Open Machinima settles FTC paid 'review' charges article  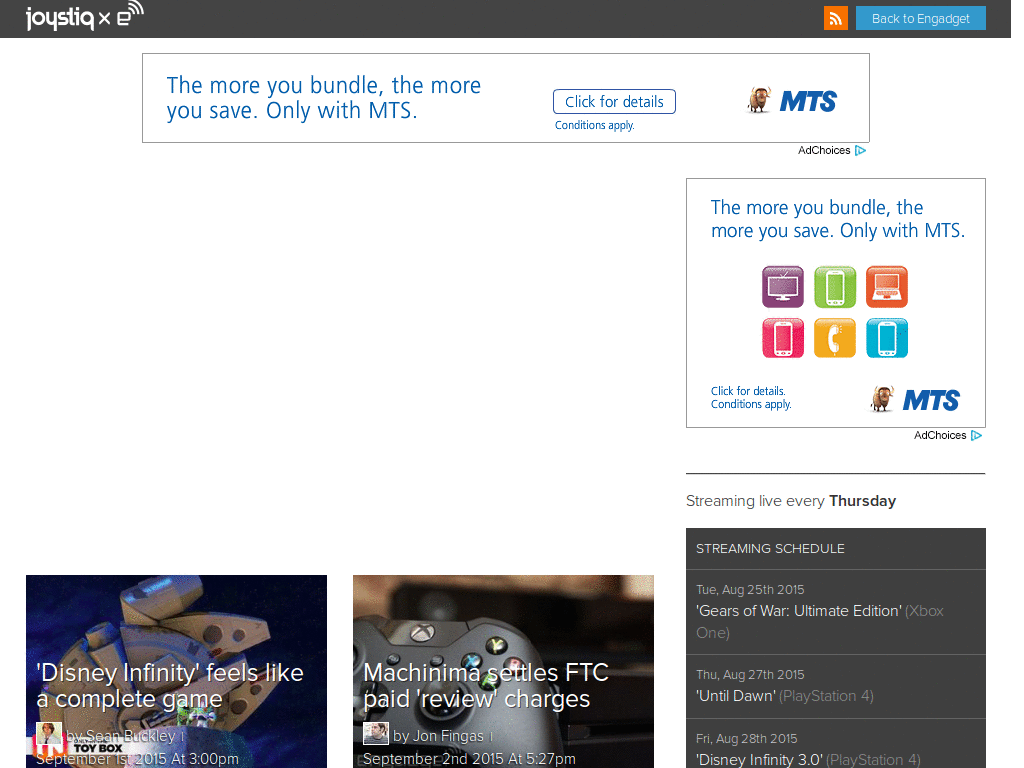click(486, 686)
